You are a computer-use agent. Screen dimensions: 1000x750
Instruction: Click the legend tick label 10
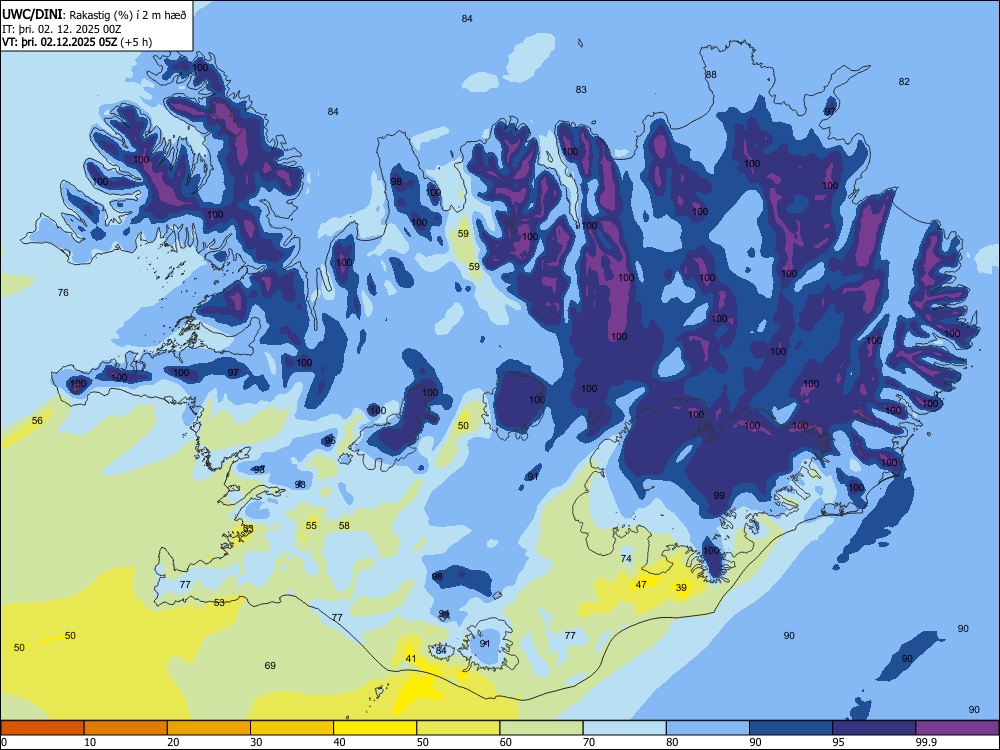pos(90,742)
